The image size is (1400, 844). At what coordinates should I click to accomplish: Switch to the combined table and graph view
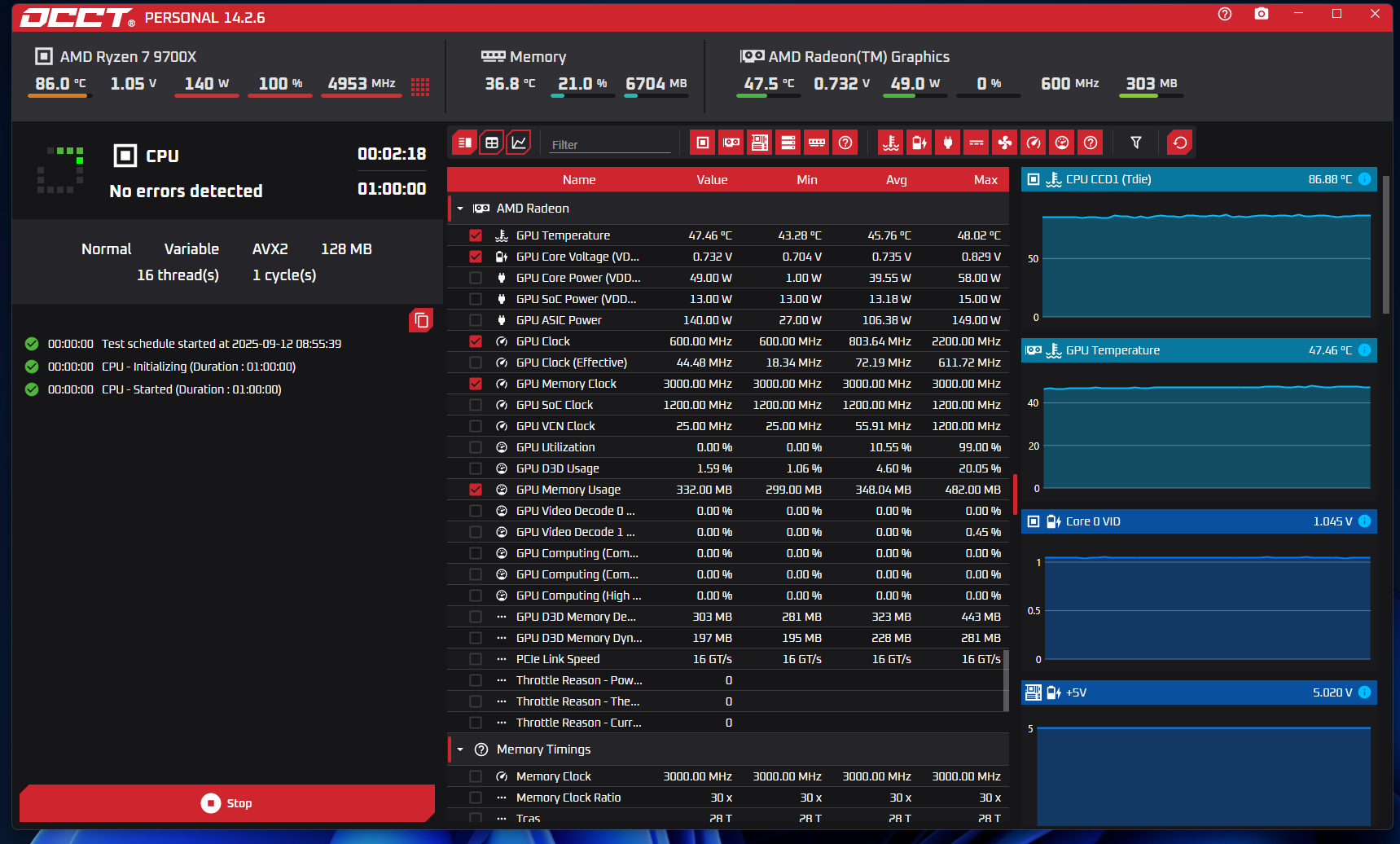pos(465,143)
